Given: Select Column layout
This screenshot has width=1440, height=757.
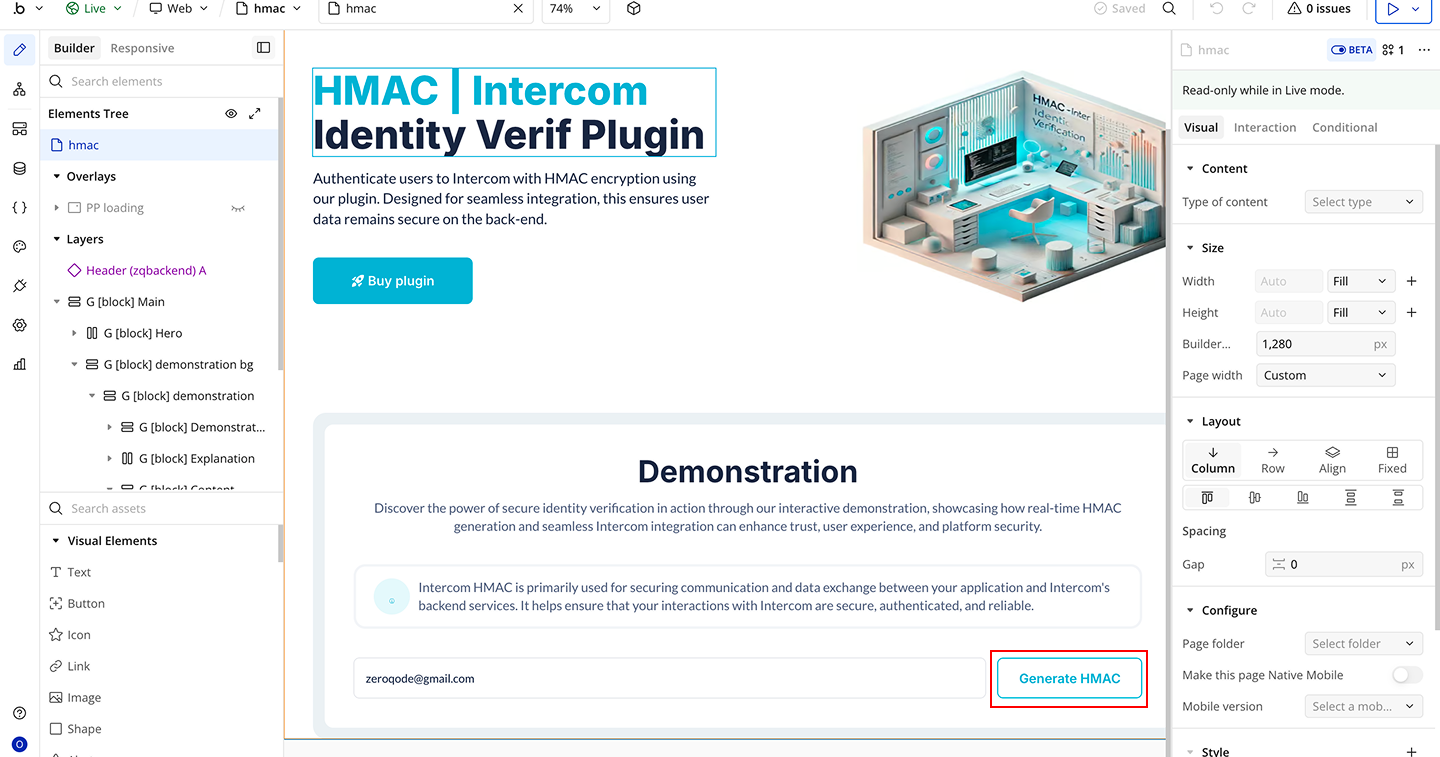Looking at the screenshot, I should [1213, 460].
